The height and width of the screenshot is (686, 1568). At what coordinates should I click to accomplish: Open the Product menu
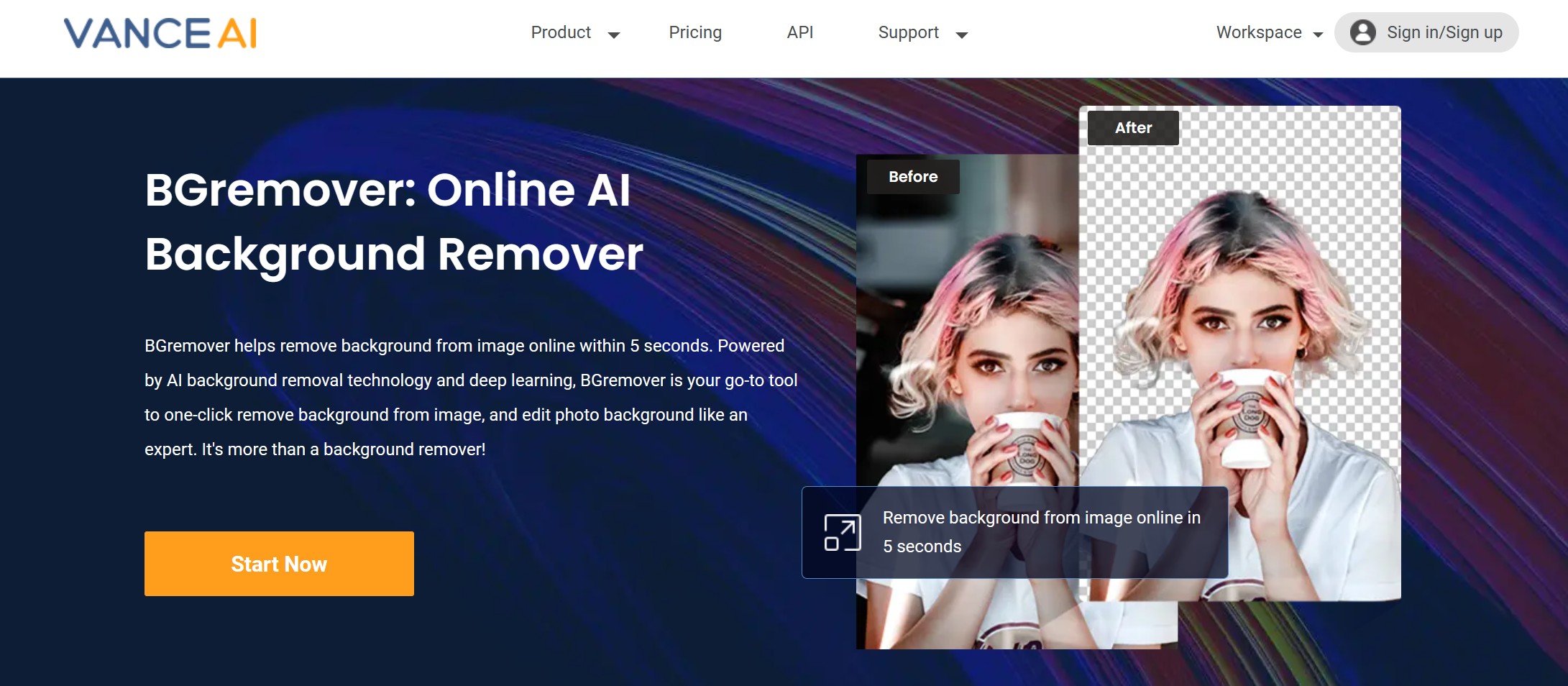pyautogui.click(x=561, y=32)
